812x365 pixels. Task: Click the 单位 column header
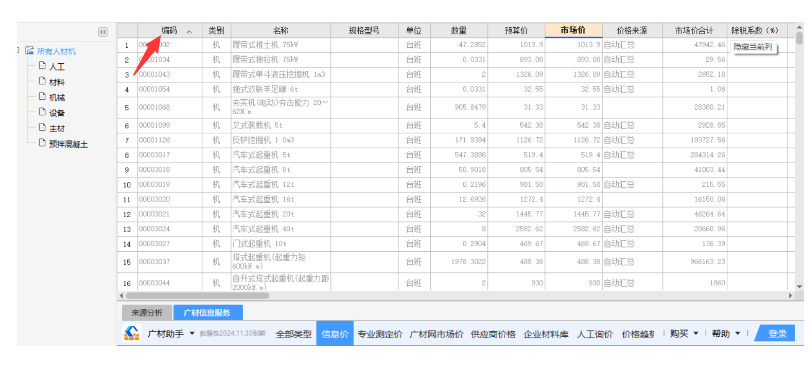point(414,31)
